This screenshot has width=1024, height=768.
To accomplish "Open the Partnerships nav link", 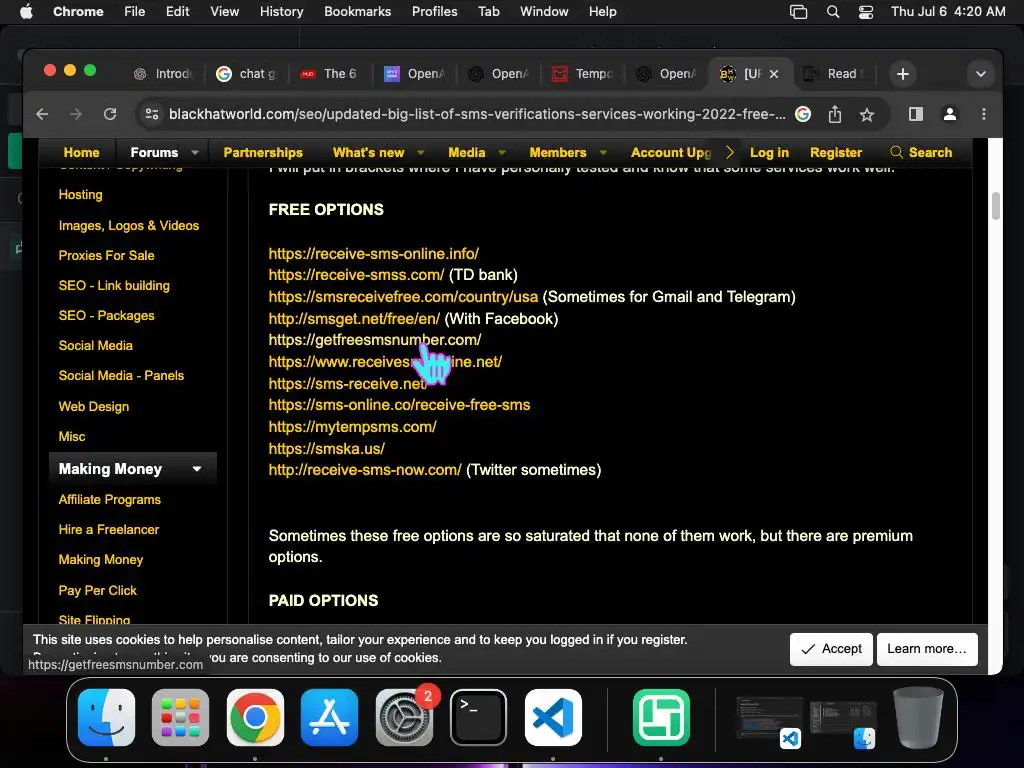I will pyautogui.click(x=263, y=152).
